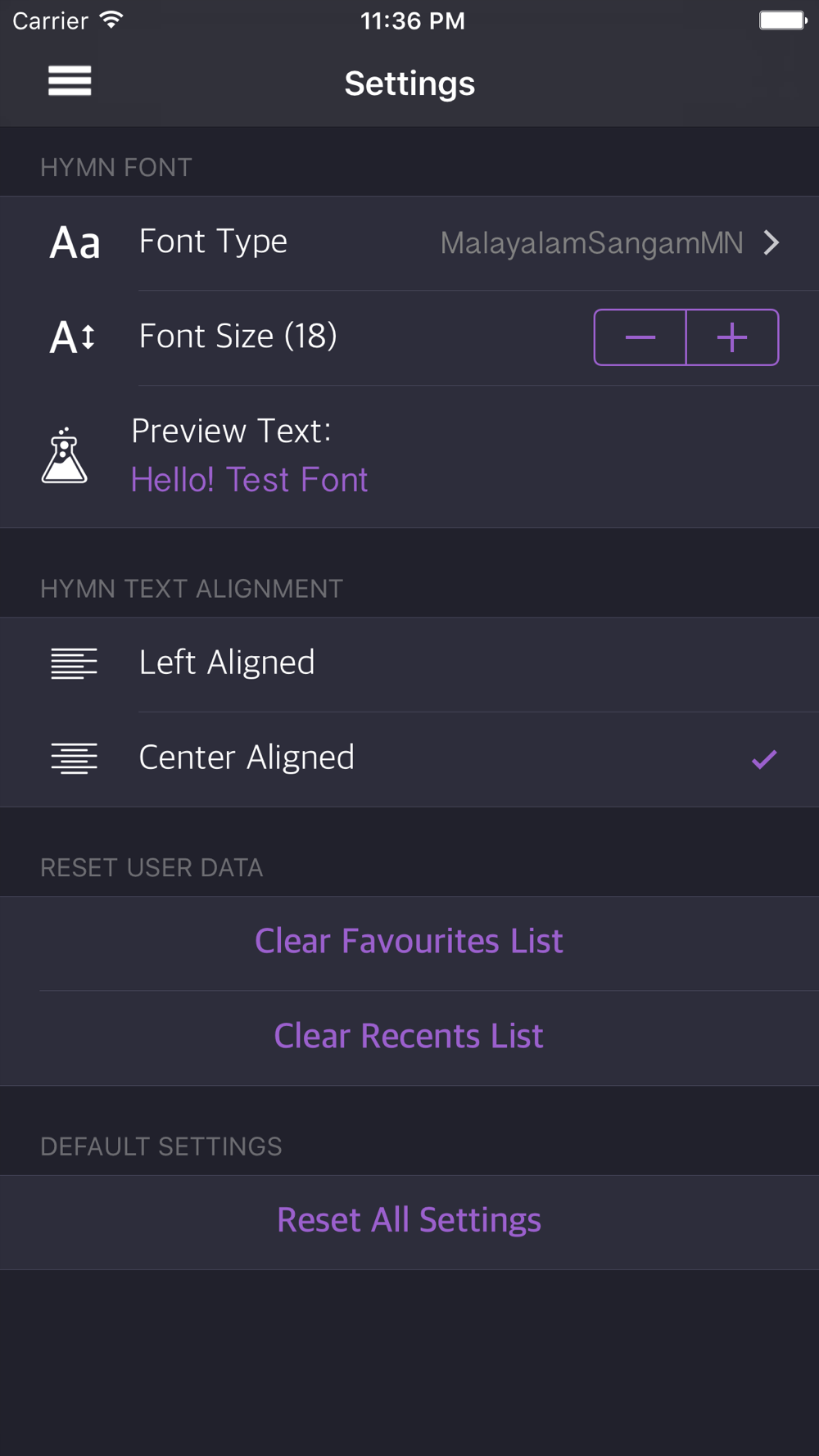Tap the Wi-Fi status icon

pyautogui.click(x=111, y=20)
